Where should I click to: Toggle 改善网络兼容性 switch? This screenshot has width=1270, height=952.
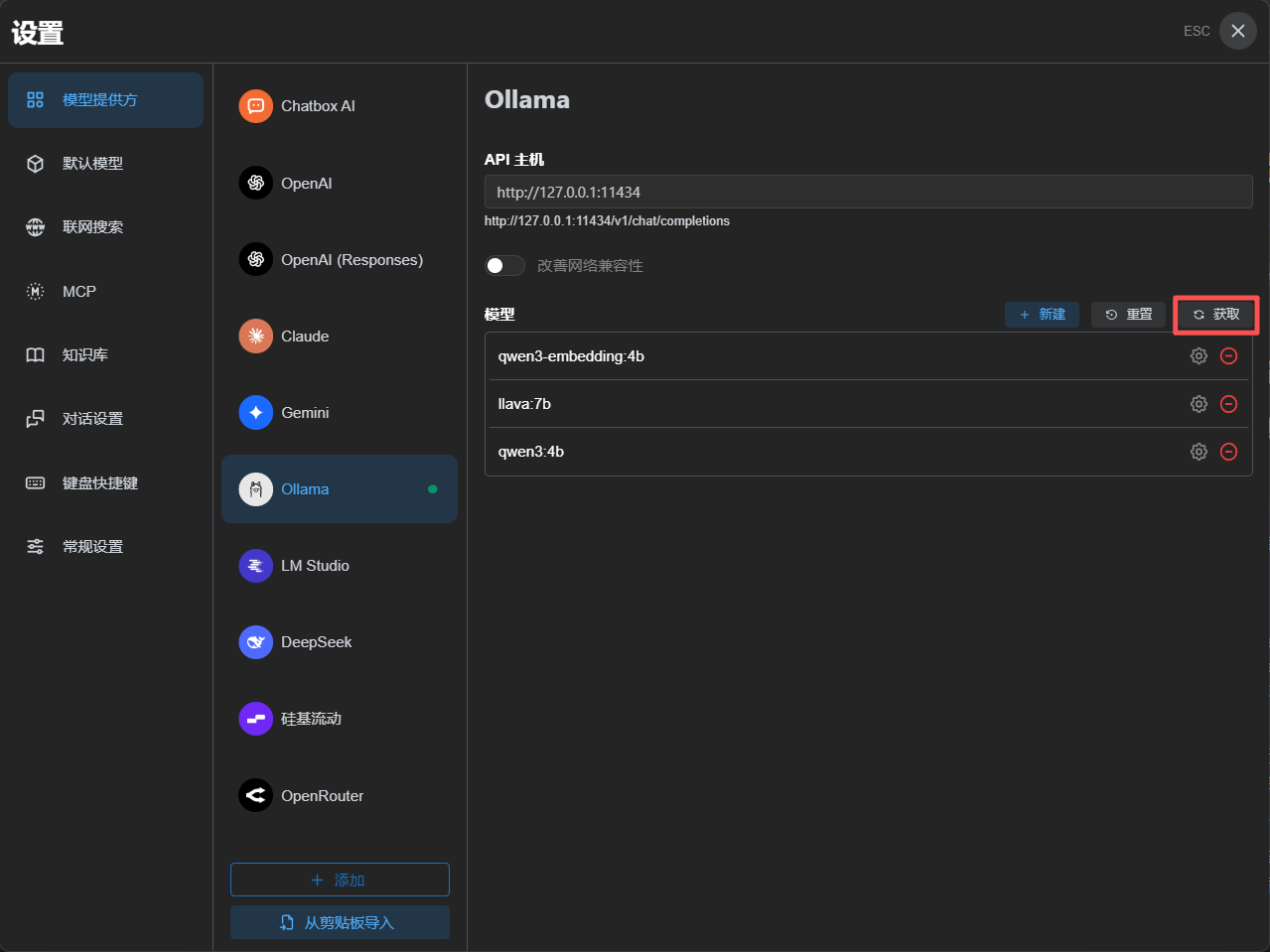[x=504, y=266]
